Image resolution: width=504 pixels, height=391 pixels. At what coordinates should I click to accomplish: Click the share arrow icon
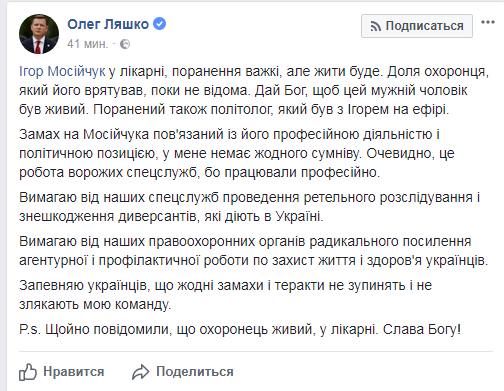point(140,372)
